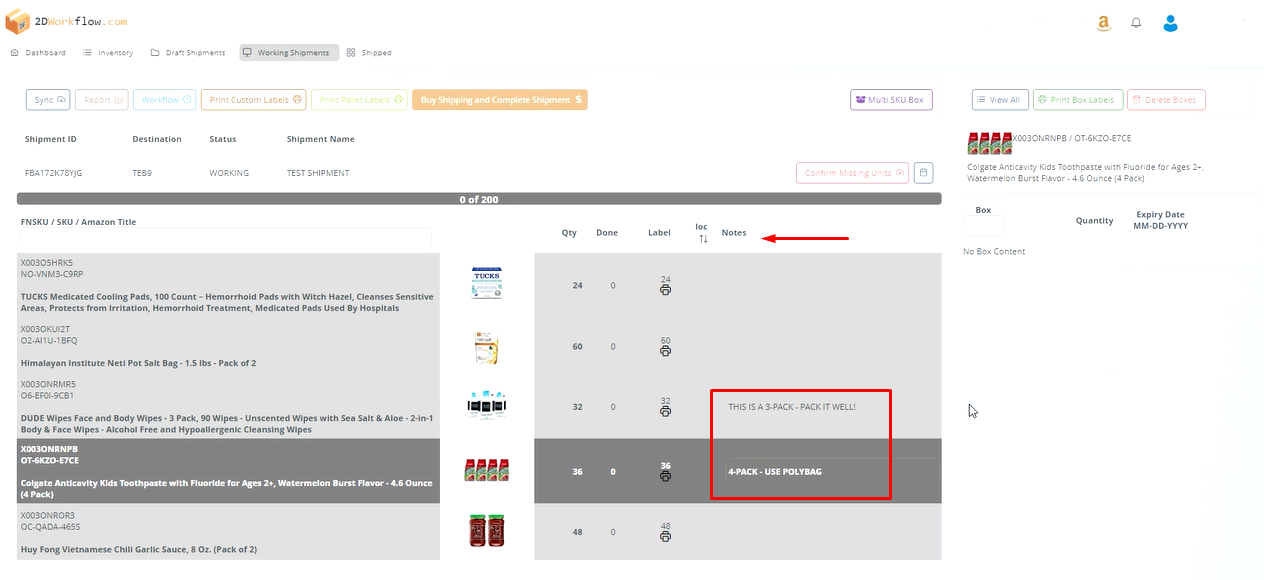Image resolution: width=1264 pixels, height=580 pixels.
Task: Click the Colgate toothpaste product thumbnail in list
Action: 486,470
